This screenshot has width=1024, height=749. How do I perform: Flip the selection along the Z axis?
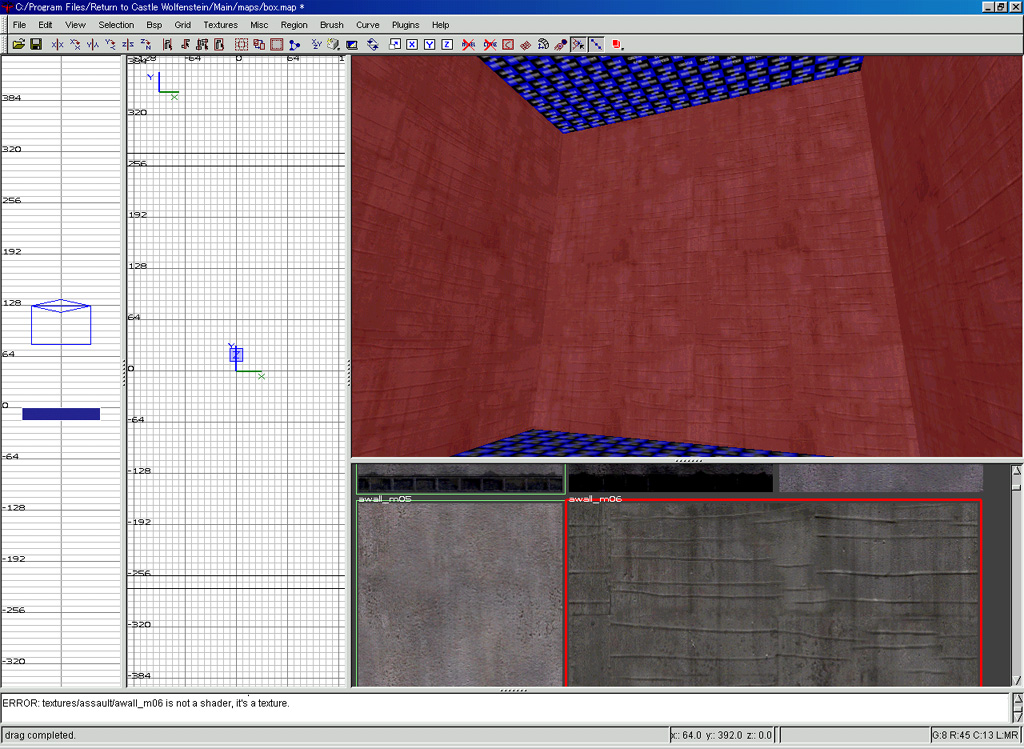point(128,44)
